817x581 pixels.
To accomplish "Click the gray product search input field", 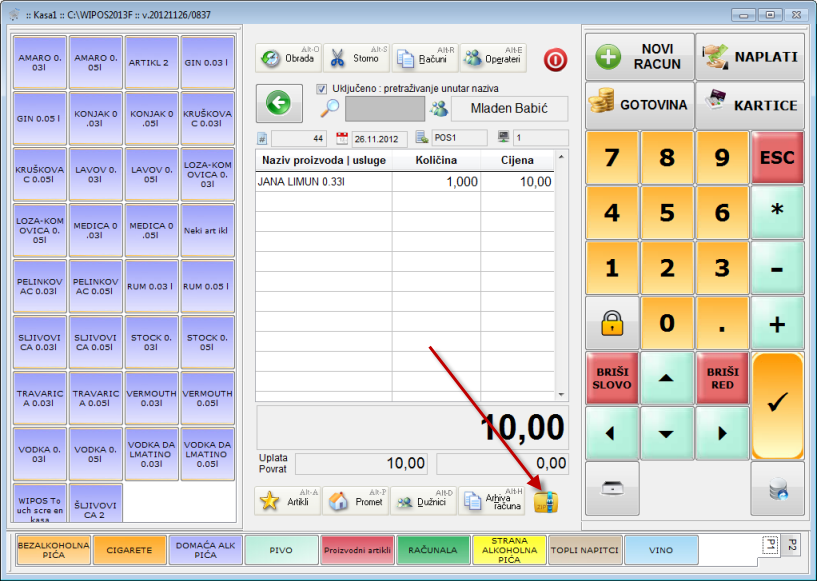I will pos(384,109).
